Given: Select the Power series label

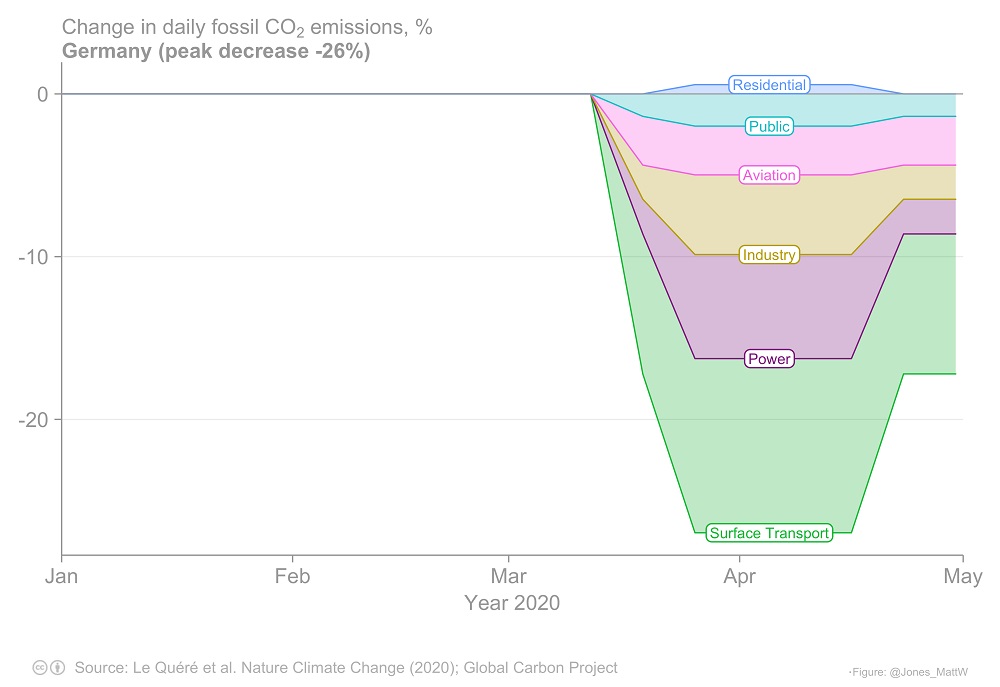Looking at the screenshot, I should point(769,359).
